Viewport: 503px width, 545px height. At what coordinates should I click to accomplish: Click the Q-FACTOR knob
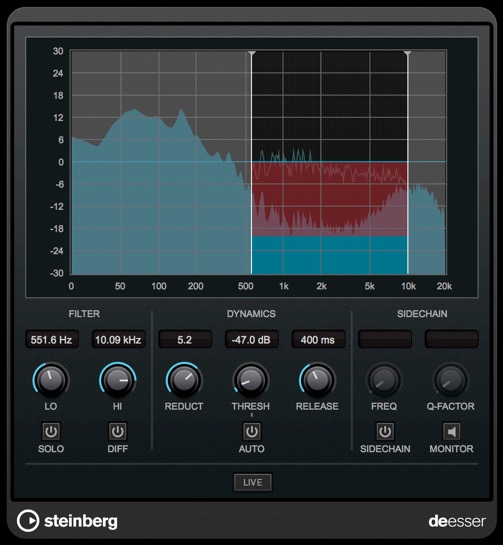[451, 380]
